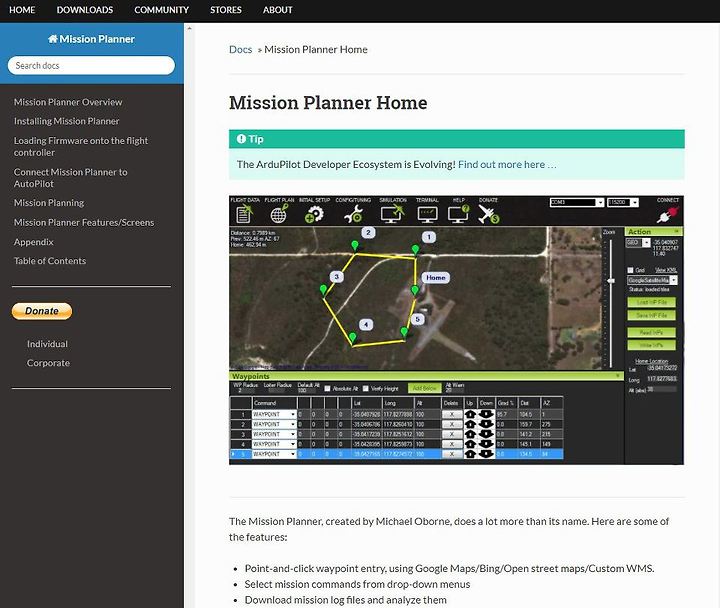
Task: Open Loading Firmware onto flight controller
Action: pyautogui.click(x=81, y=146)
